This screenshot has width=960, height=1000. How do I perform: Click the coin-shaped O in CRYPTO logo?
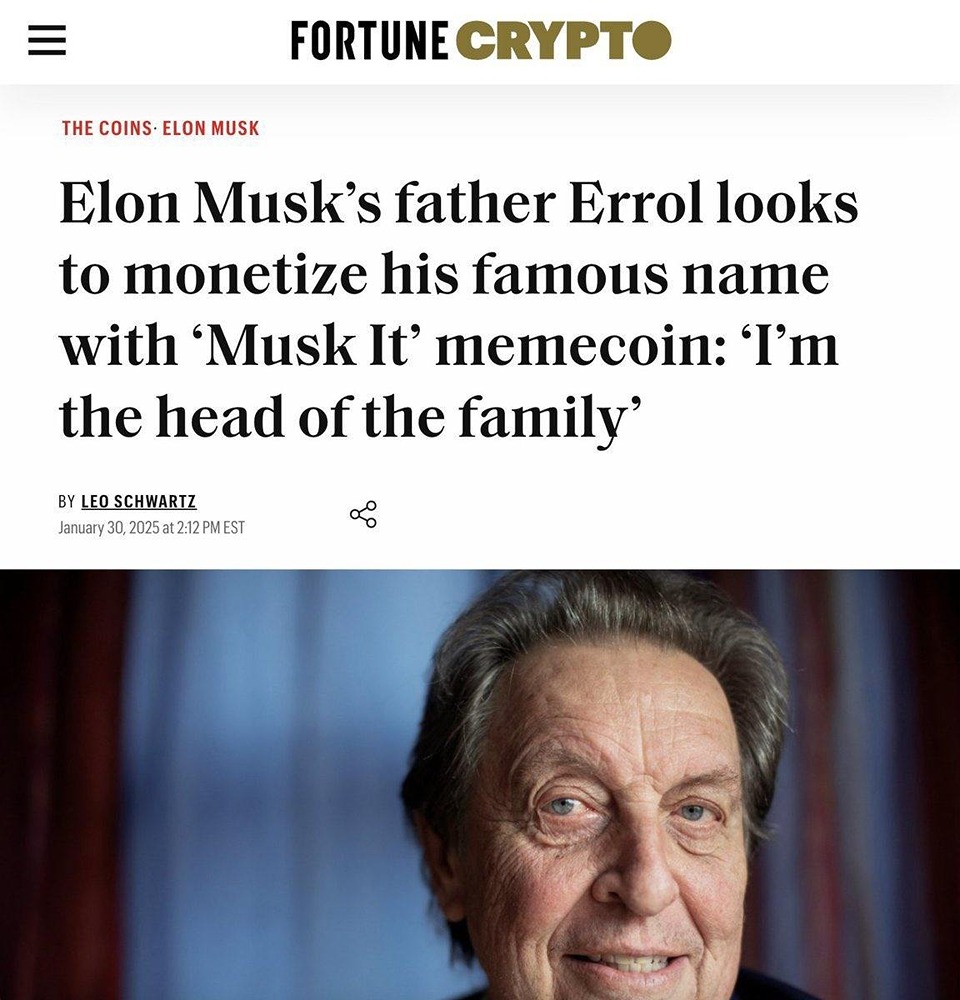coord(651,40)
